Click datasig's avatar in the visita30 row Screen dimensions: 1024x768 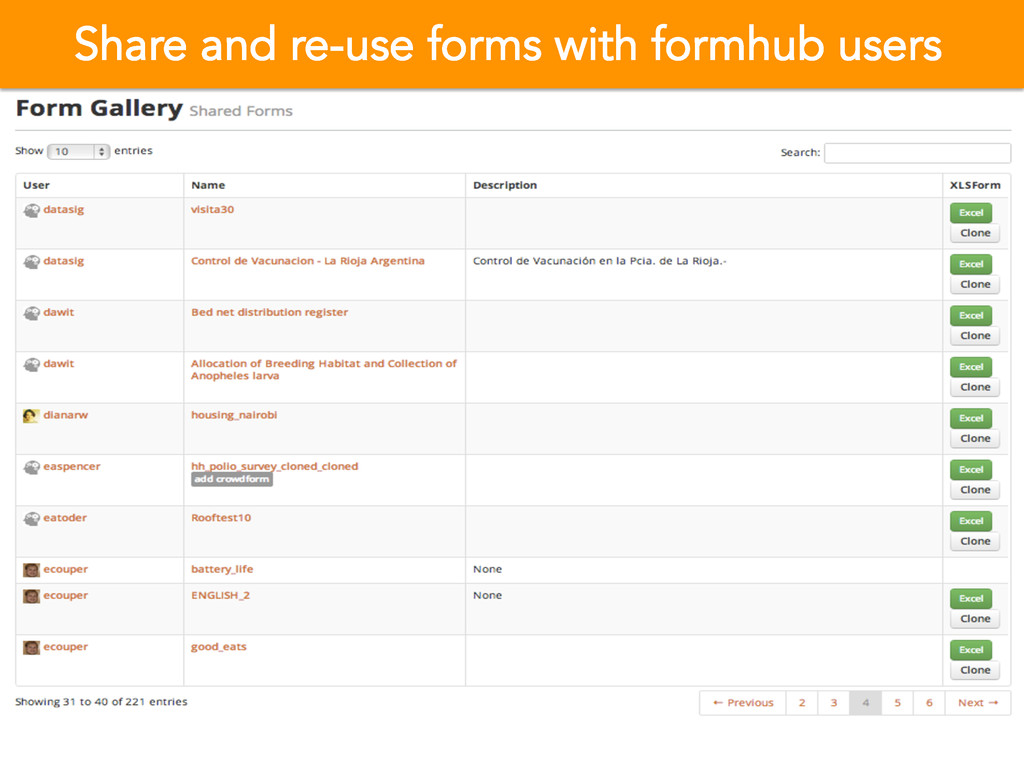[31, 211]
